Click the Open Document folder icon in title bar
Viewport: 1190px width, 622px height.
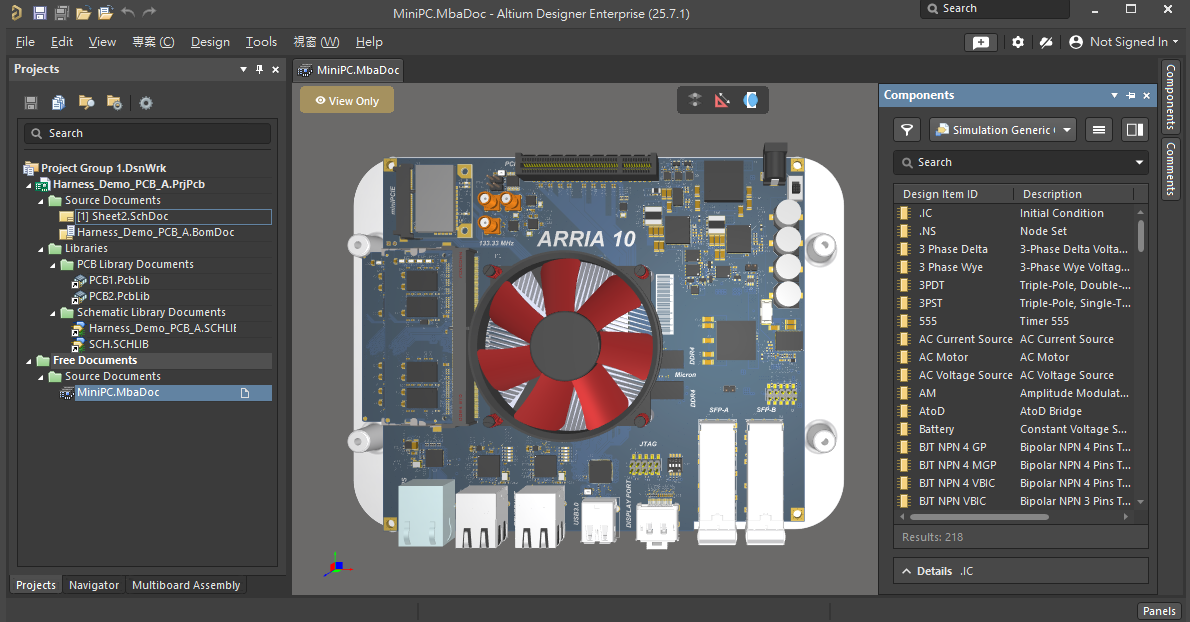(x=83, y=13)
